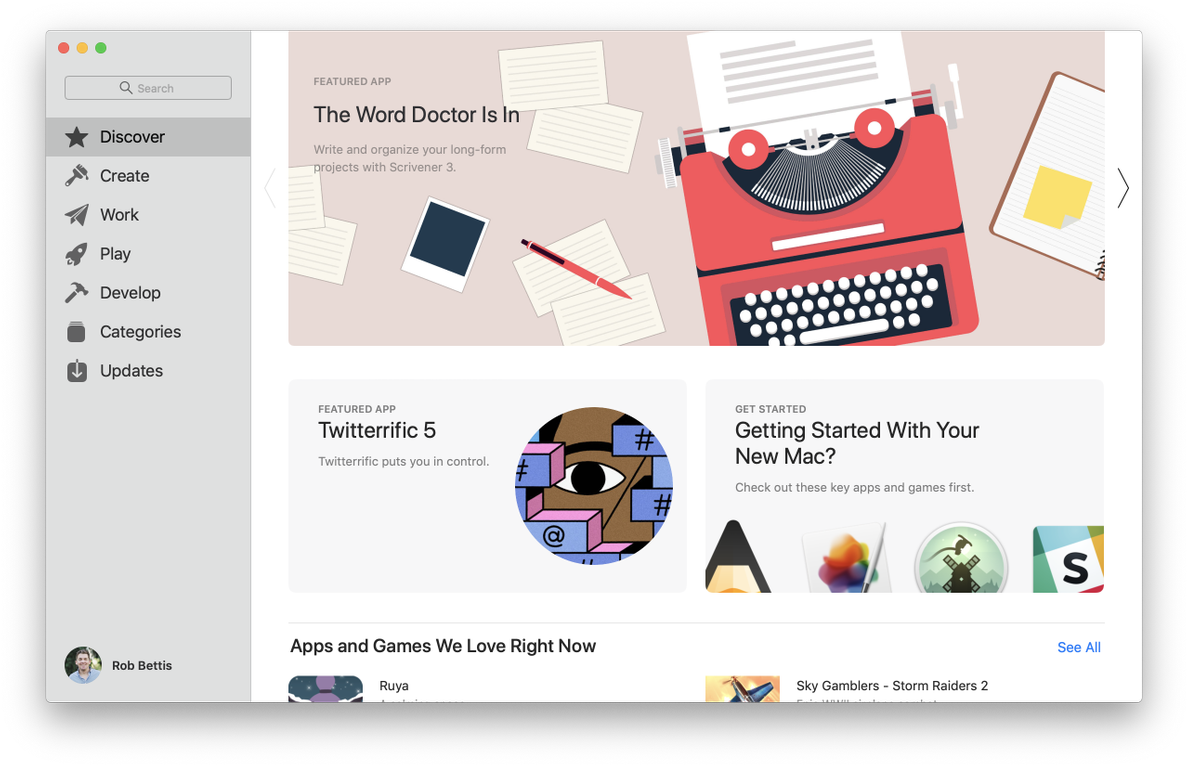Open Discover via its star icon
Image resolution: width=1187 pixels, height=765 pixels.
[x=76, y=137]
